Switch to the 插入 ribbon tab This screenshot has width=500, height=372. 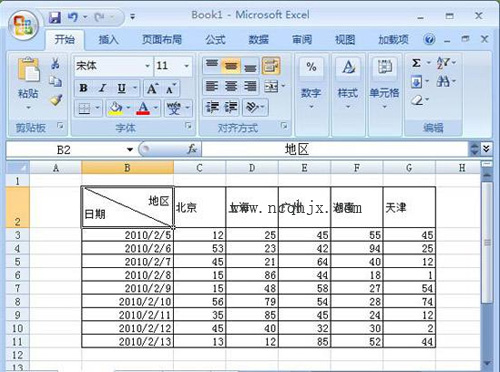pyautogui.click(x=108, y=40)
